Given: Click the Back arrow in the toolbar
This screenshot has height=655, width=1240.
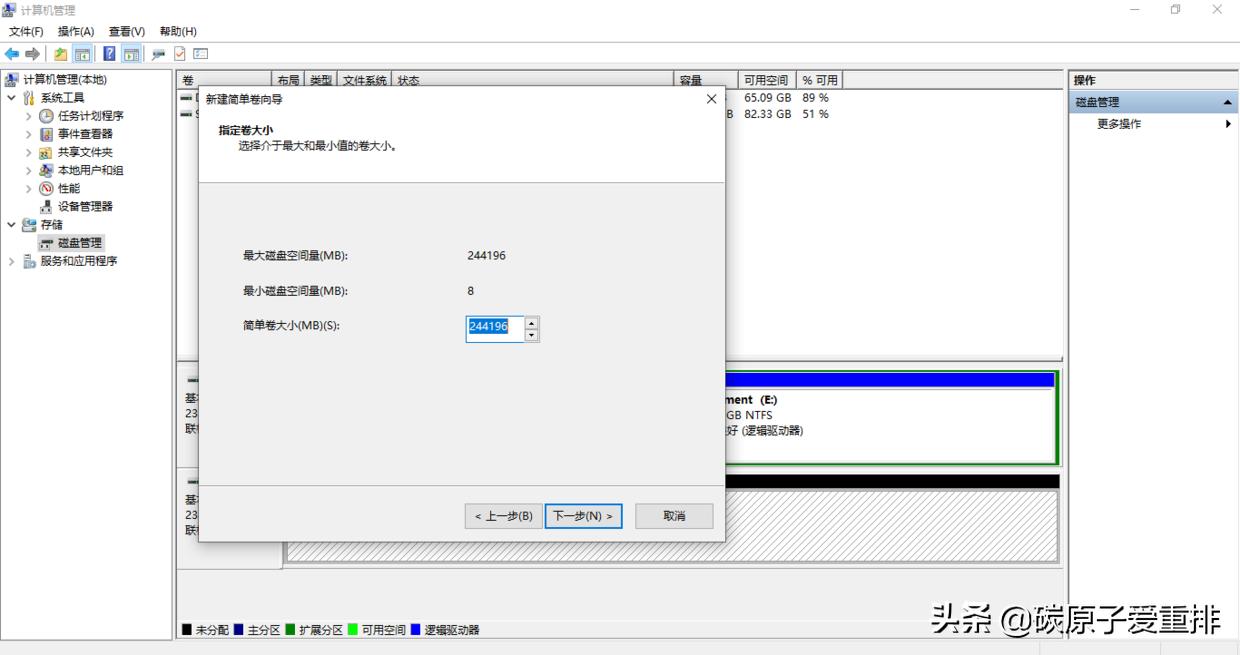Looking at the screenshot, I should pos(12,54).
